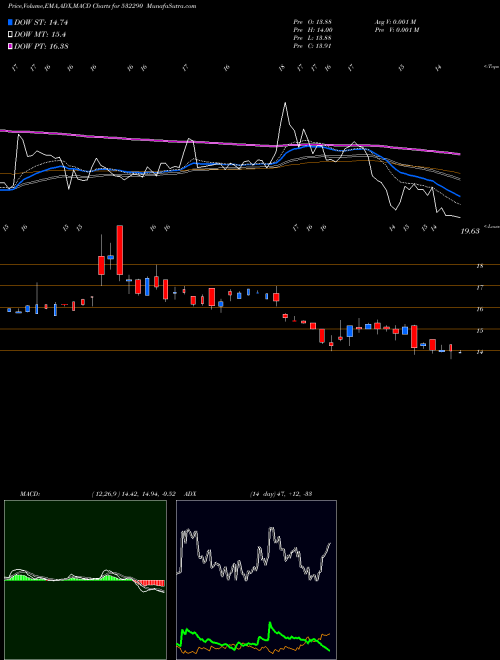Open the green MACD histogram chart panel

pyautogui.click(x=85, y=580)
